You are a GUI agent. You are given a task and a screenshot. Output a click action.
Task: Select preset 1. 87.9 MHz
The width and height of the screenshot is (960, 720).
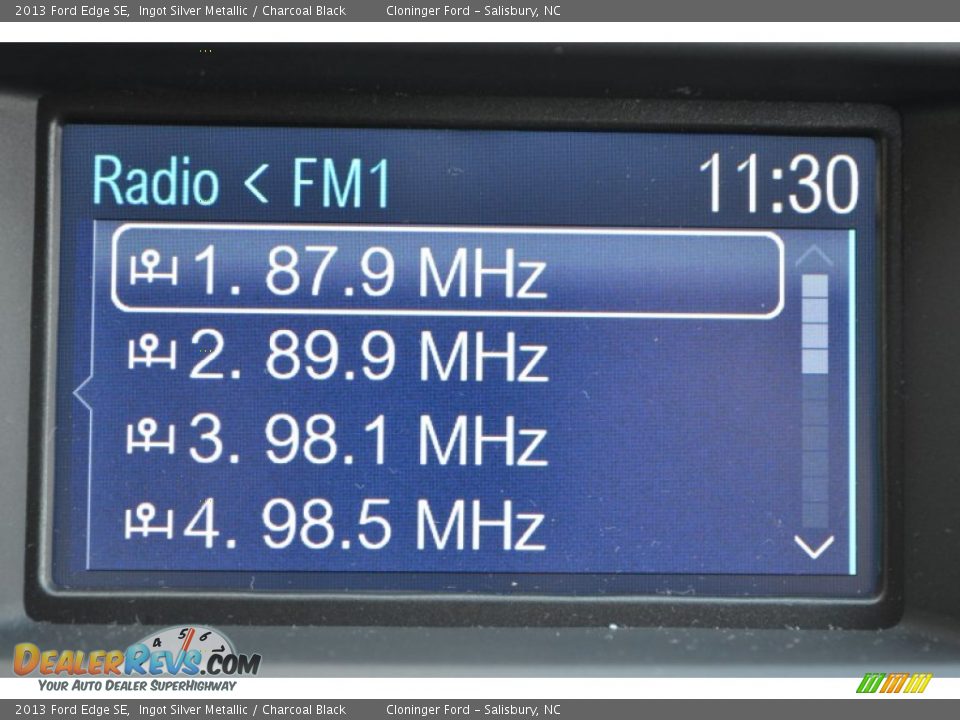[x=448, y=271]
